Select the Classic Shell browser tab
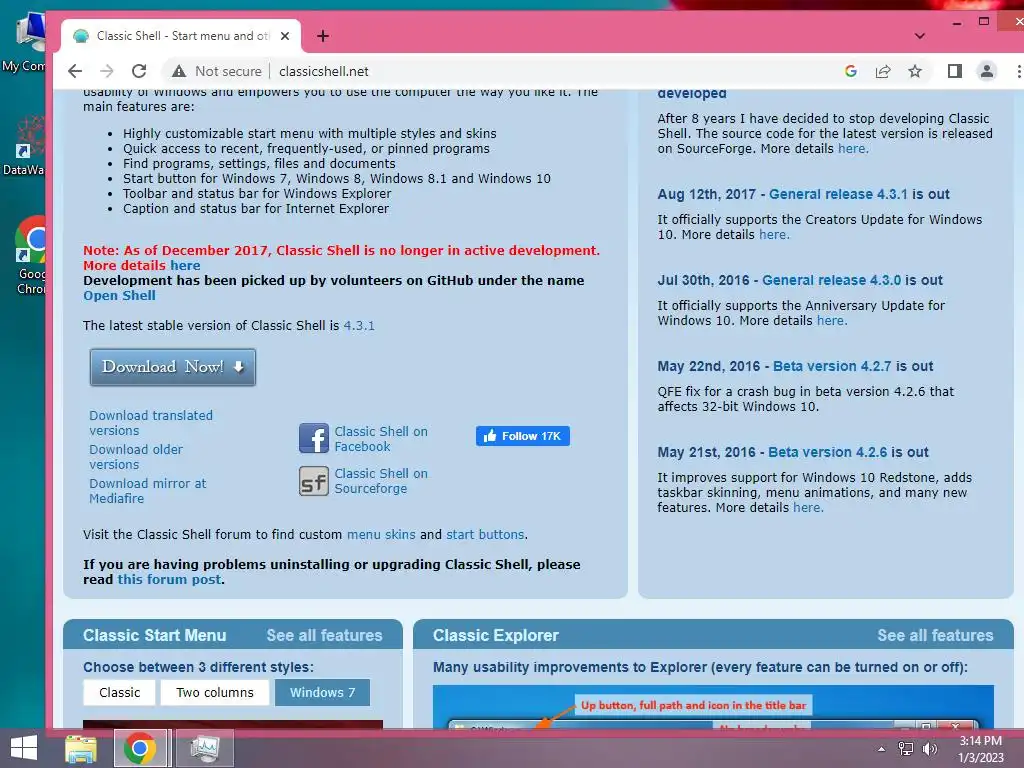Image resolution: width=1024 pixels, height=768 pixels. [181, 36]
